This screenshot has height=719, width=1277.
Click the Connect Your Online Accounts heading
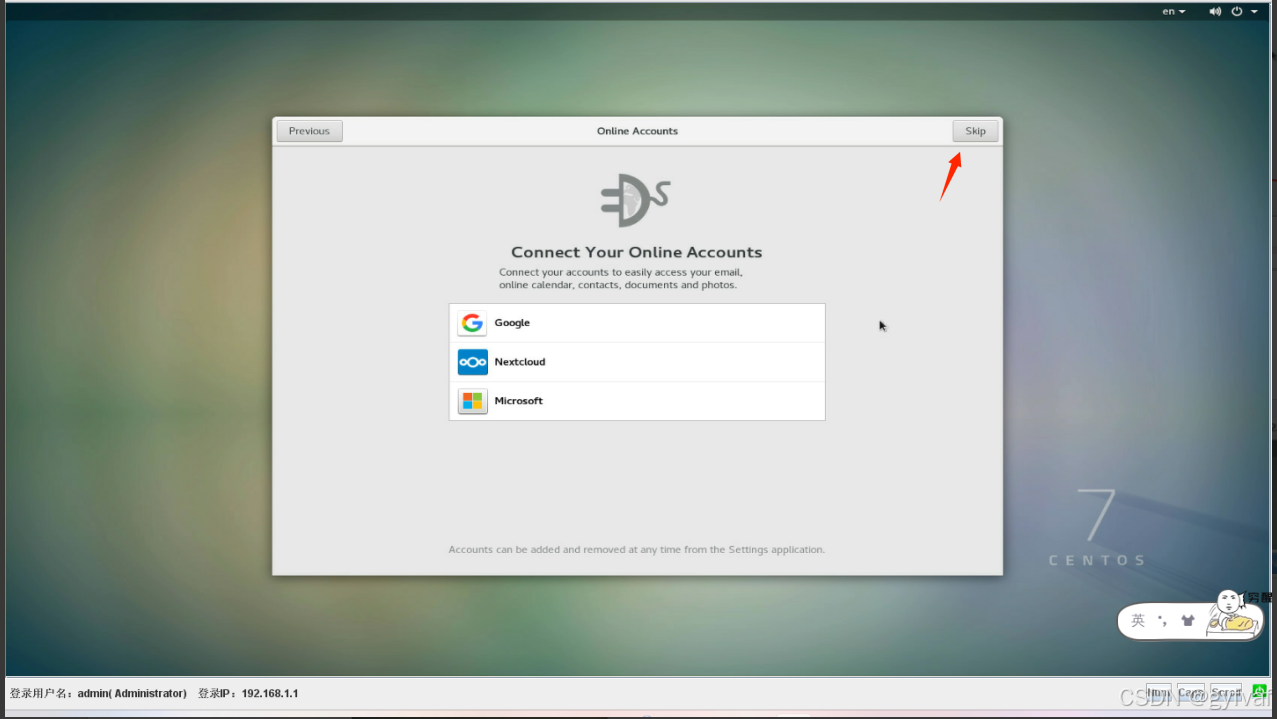(x=637, y=252)
